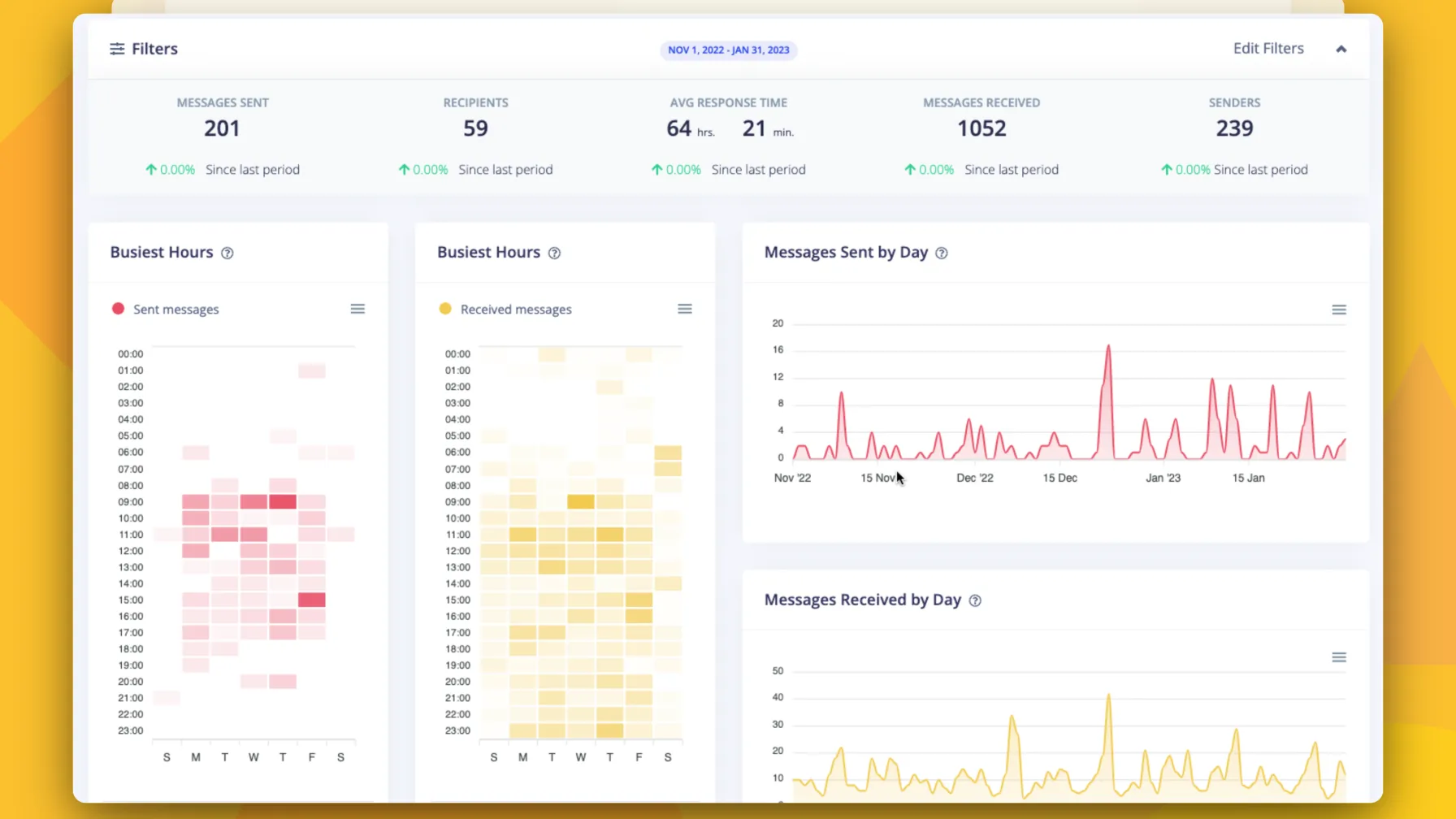This screenshot has width=1456, height=819.
Task: Select the Nov 1, 2022 - Jan 31, 2023 date range badge
Action: [x=728, y=50]
